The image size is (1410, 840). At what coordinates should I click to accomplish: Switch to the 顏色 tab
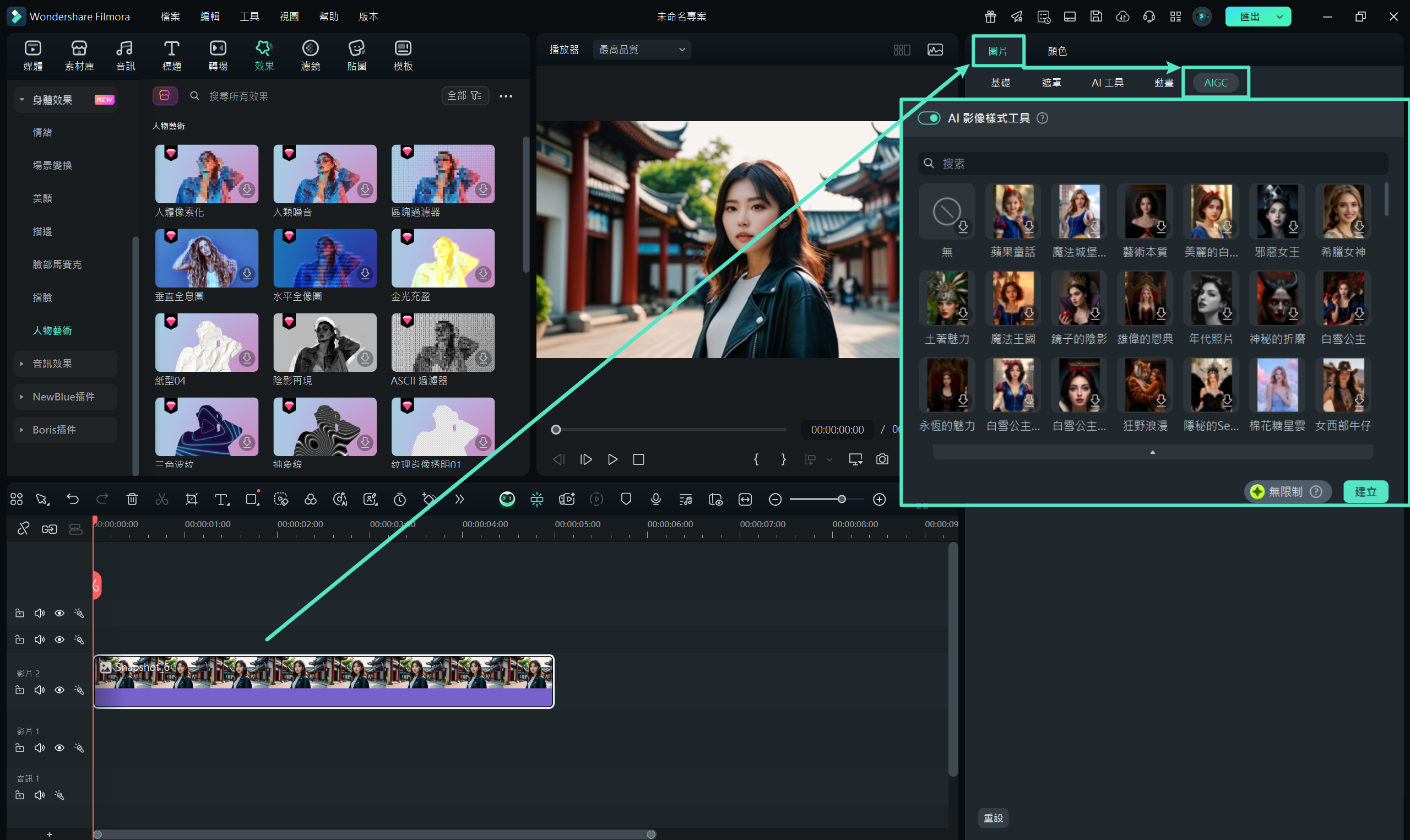pyautogui.click(x=1057, y=51)
